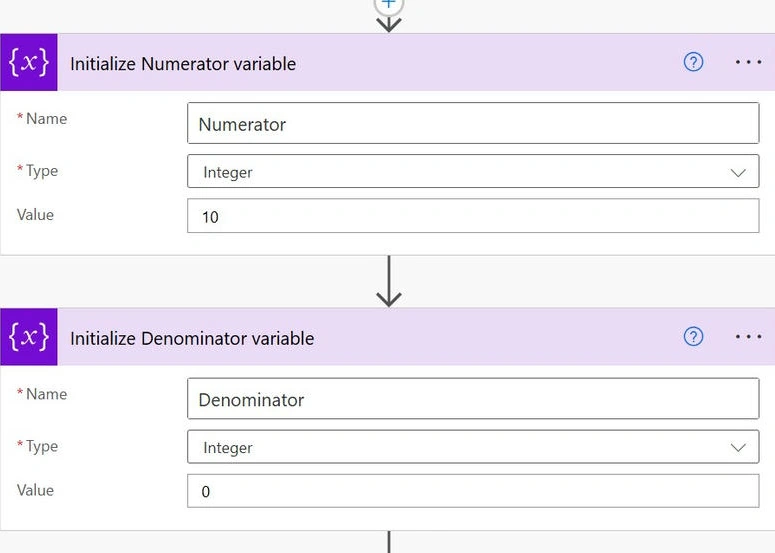The height and width of the screenshot is (553, 775).
Task: Open the Numerator action ellipsis menu
Action: tap(748, 62)
